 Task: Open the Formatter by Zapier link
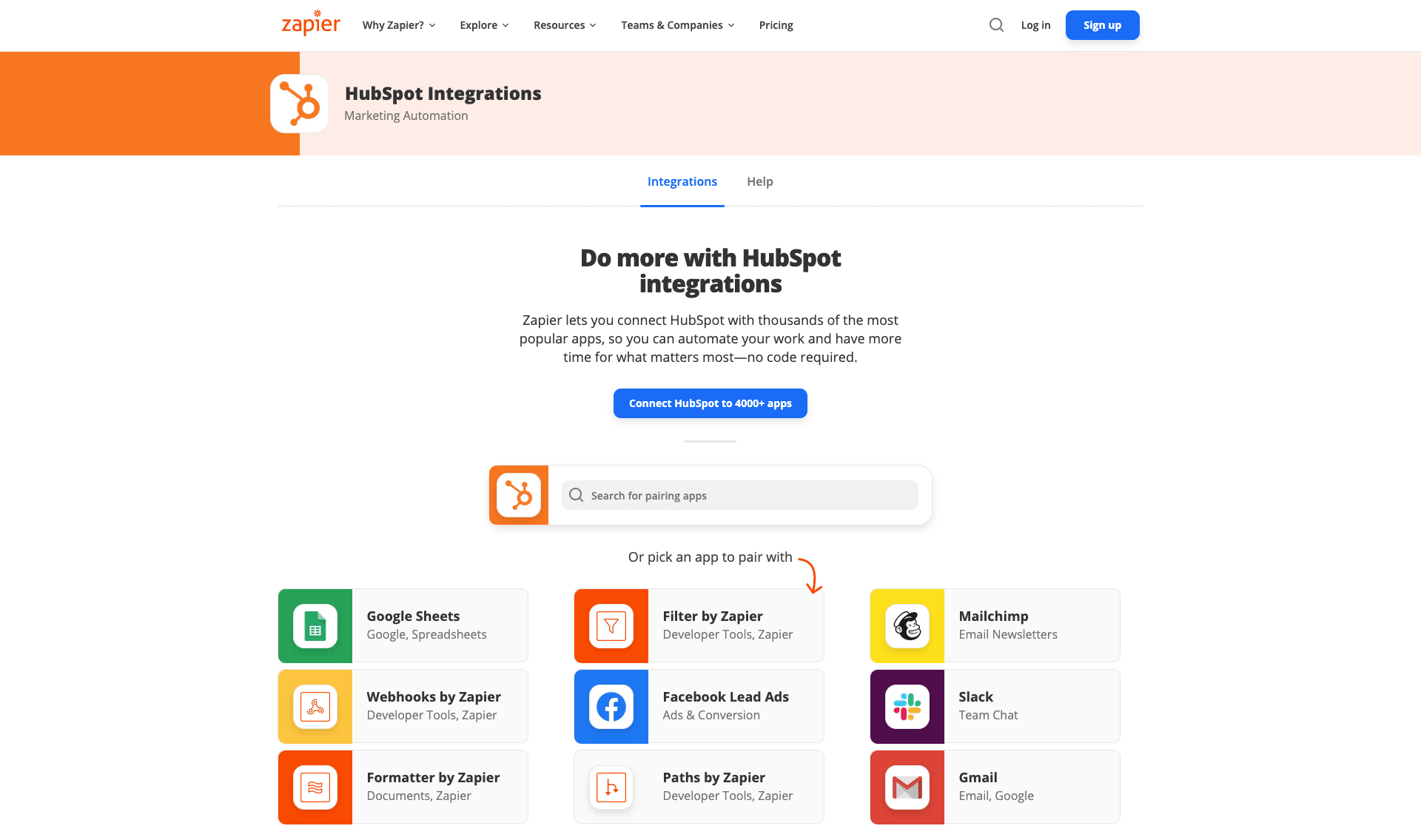pyautogui.click(x=403, y=787)
